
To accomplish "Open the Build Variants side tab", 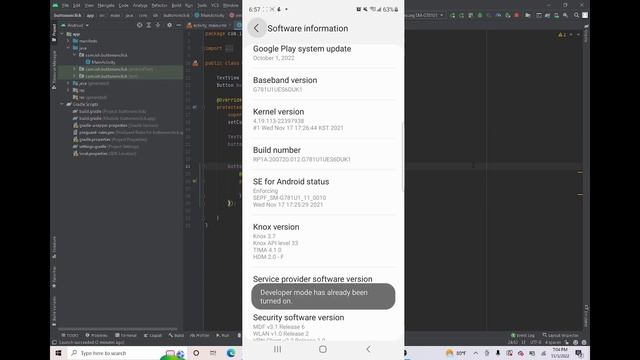I will (54, 311).
